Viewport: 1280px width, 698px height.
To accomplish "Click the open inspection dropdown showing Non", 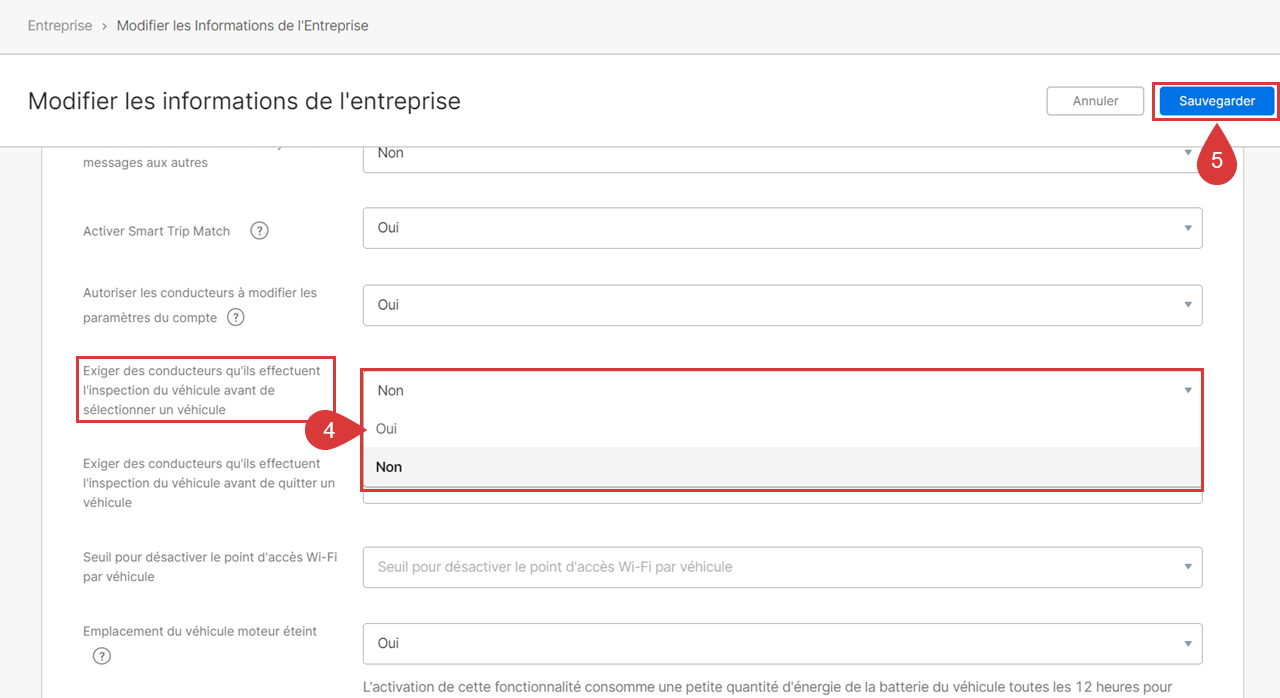I will 782,390.
